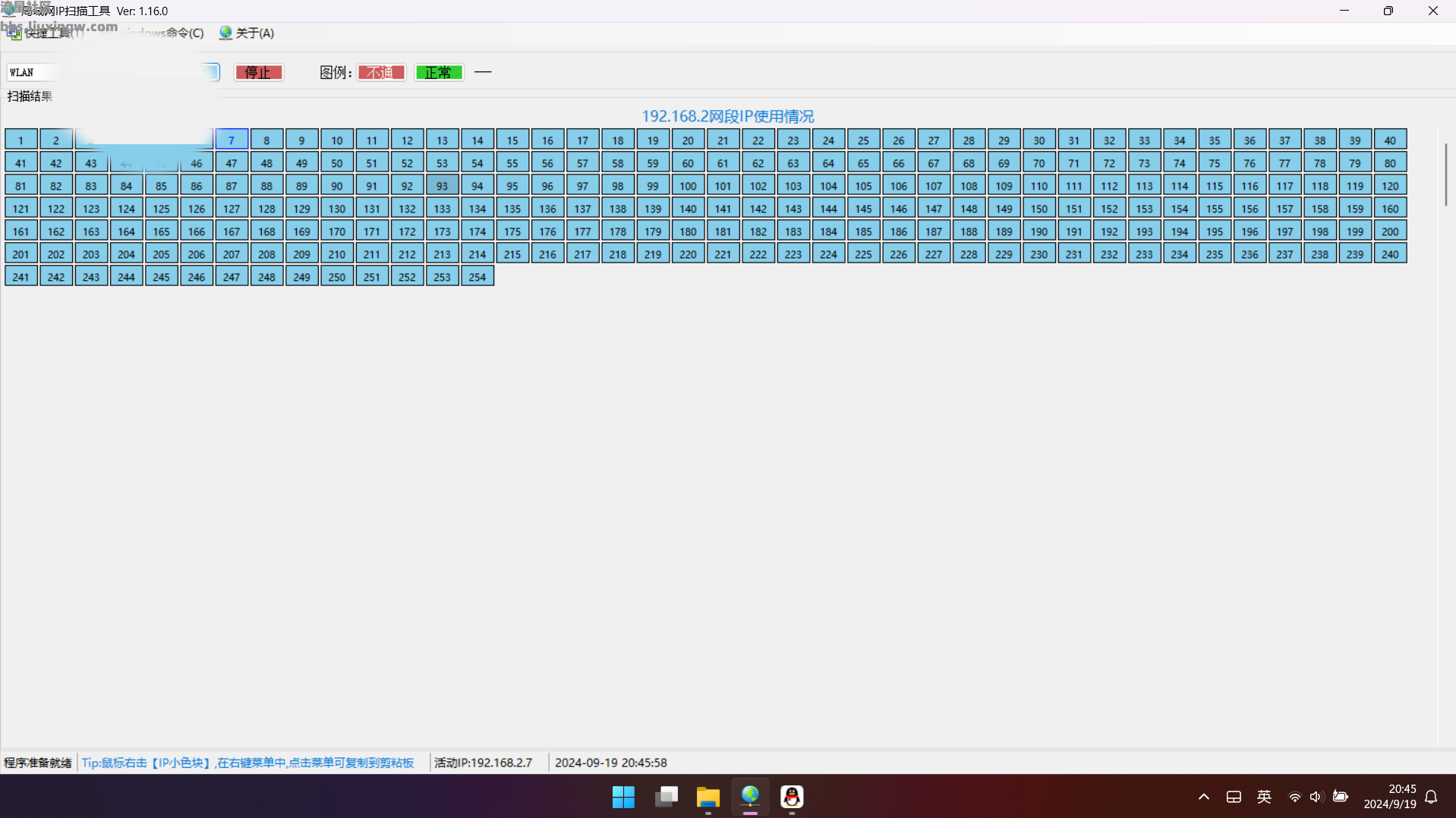Click IP block 215

(x=512, y=253)
